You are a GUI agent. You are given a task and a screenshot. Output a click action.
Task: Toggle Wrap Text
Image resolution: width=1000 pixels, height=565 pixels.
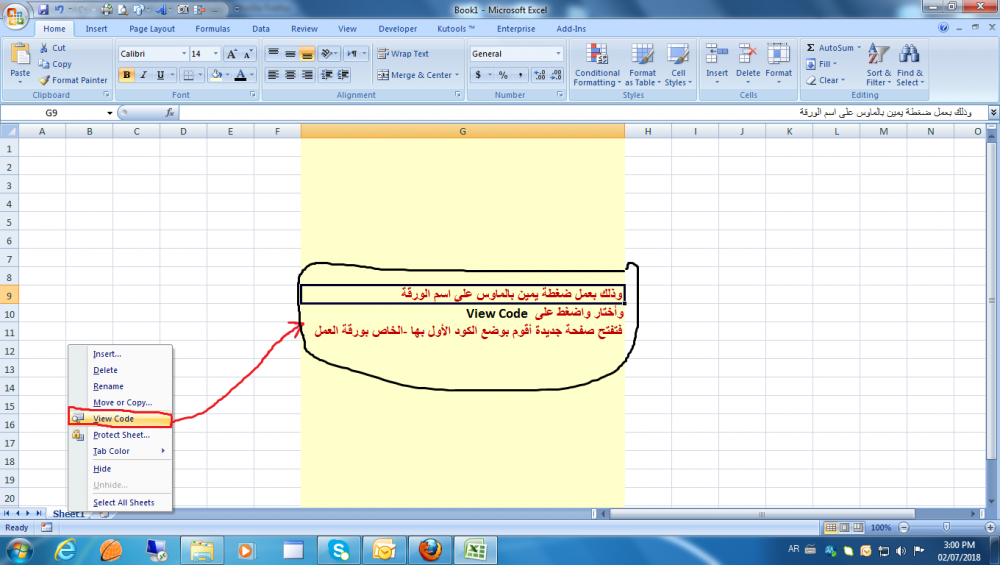[403, 54]
